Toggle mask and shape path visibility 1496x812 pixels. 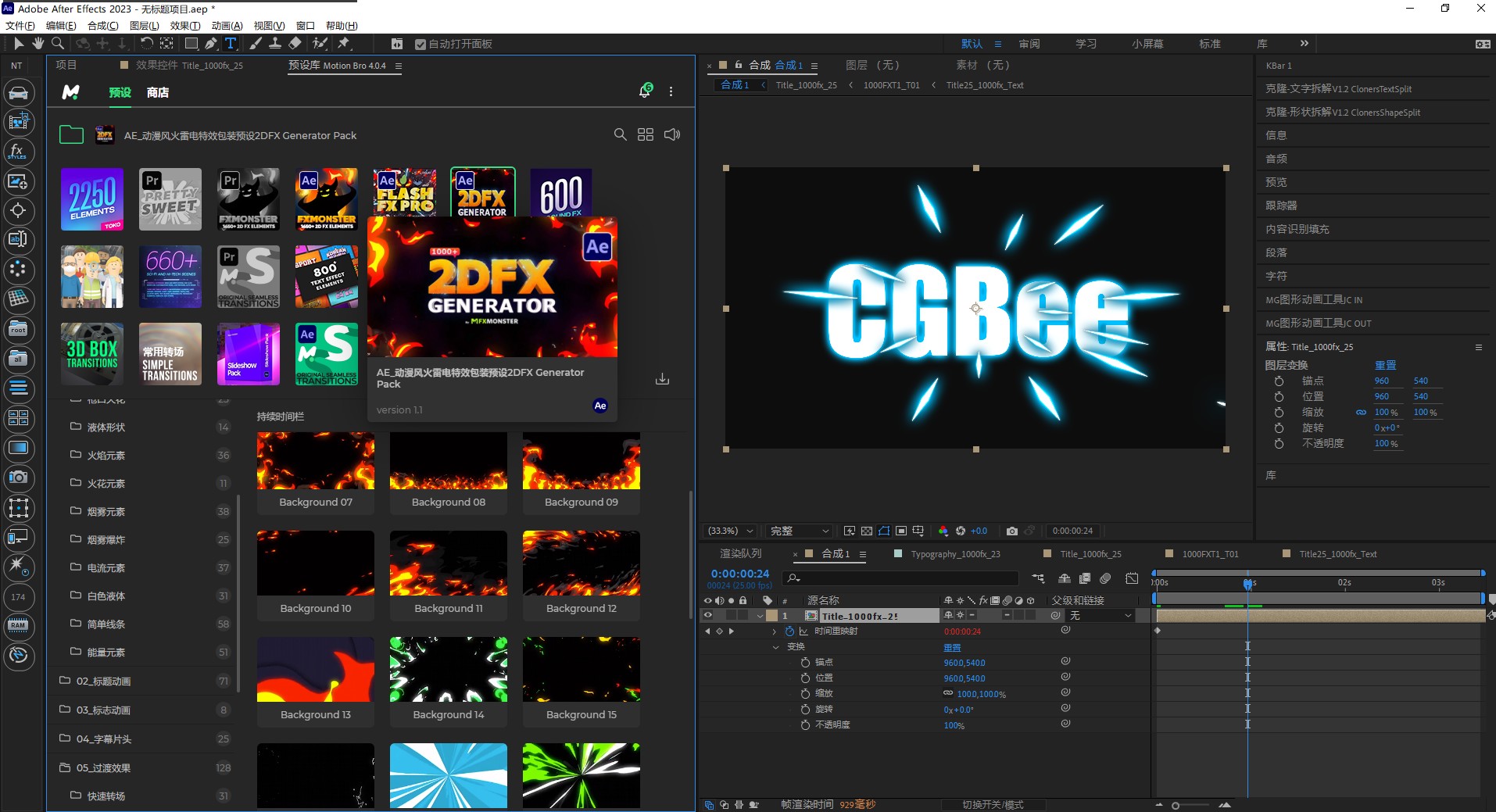(x=884, y=531)
